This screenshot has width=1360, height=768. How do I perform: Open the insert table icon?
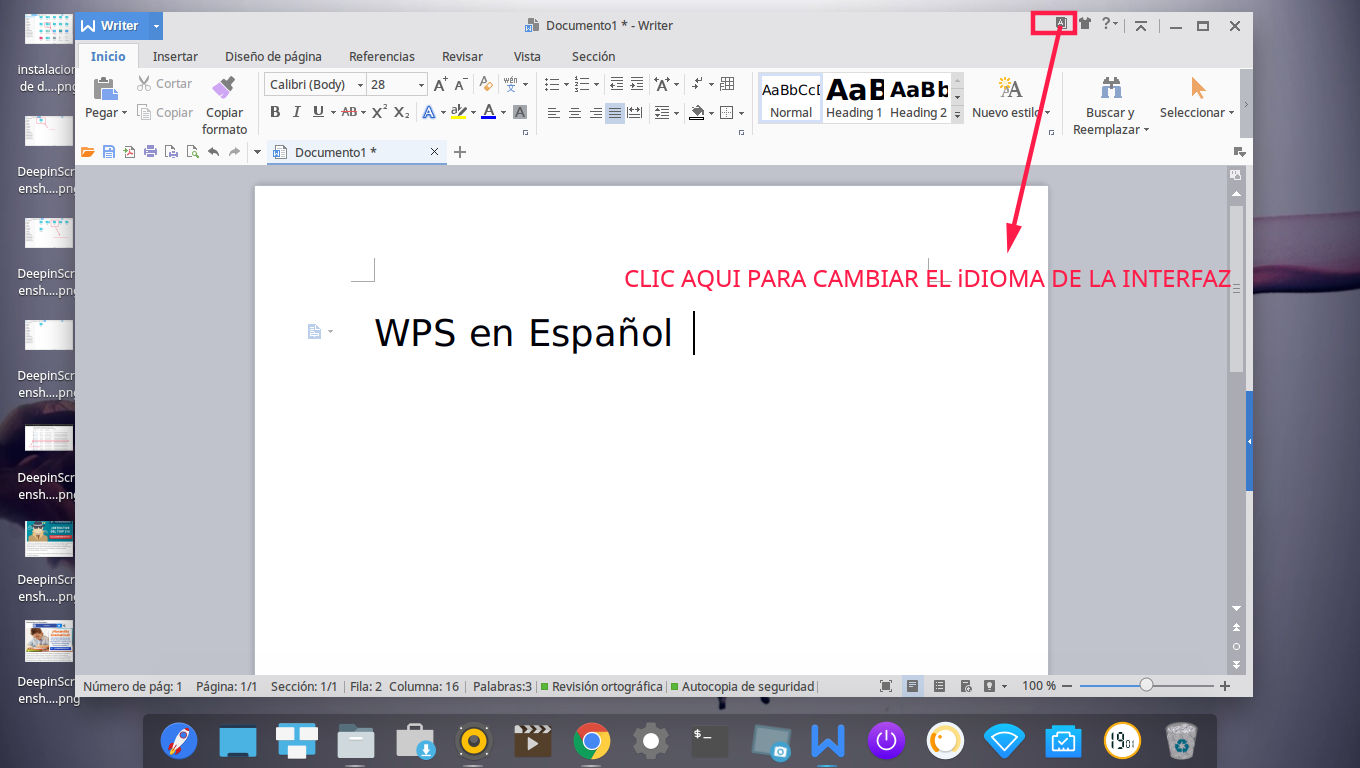(x=725, y=83)
